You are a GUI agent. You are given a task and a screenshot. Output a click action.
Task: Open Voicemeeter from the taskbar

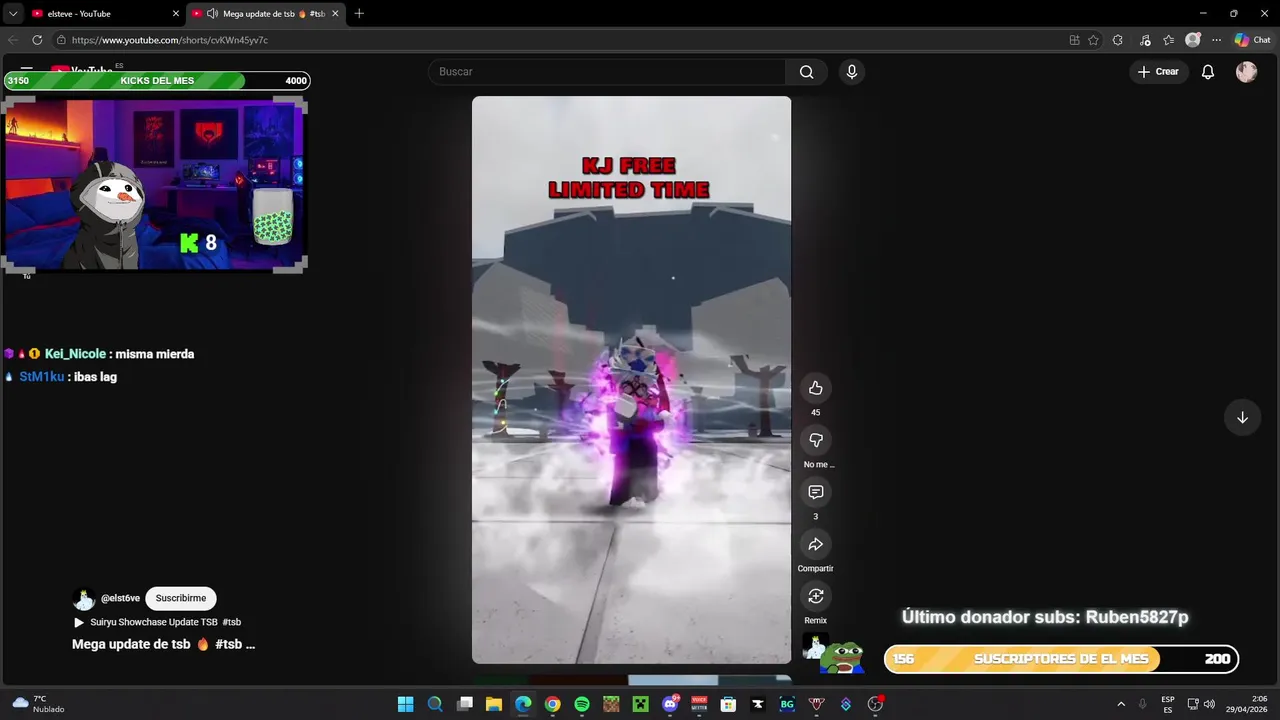pyautogui.click(x=699, y=704)
